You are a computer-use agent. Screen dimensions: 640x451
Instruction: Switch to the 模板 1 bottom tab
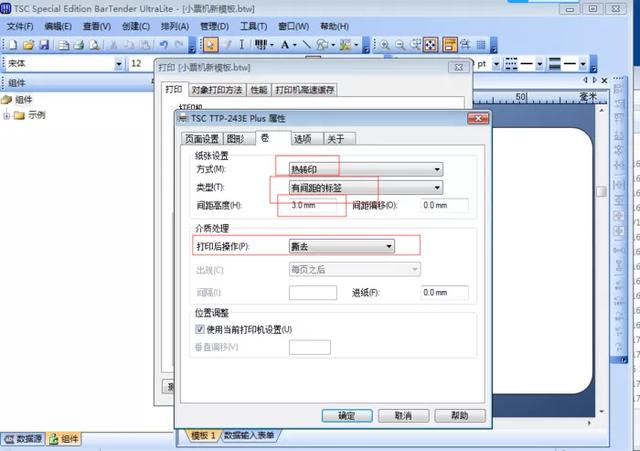[x=202, y=435]
